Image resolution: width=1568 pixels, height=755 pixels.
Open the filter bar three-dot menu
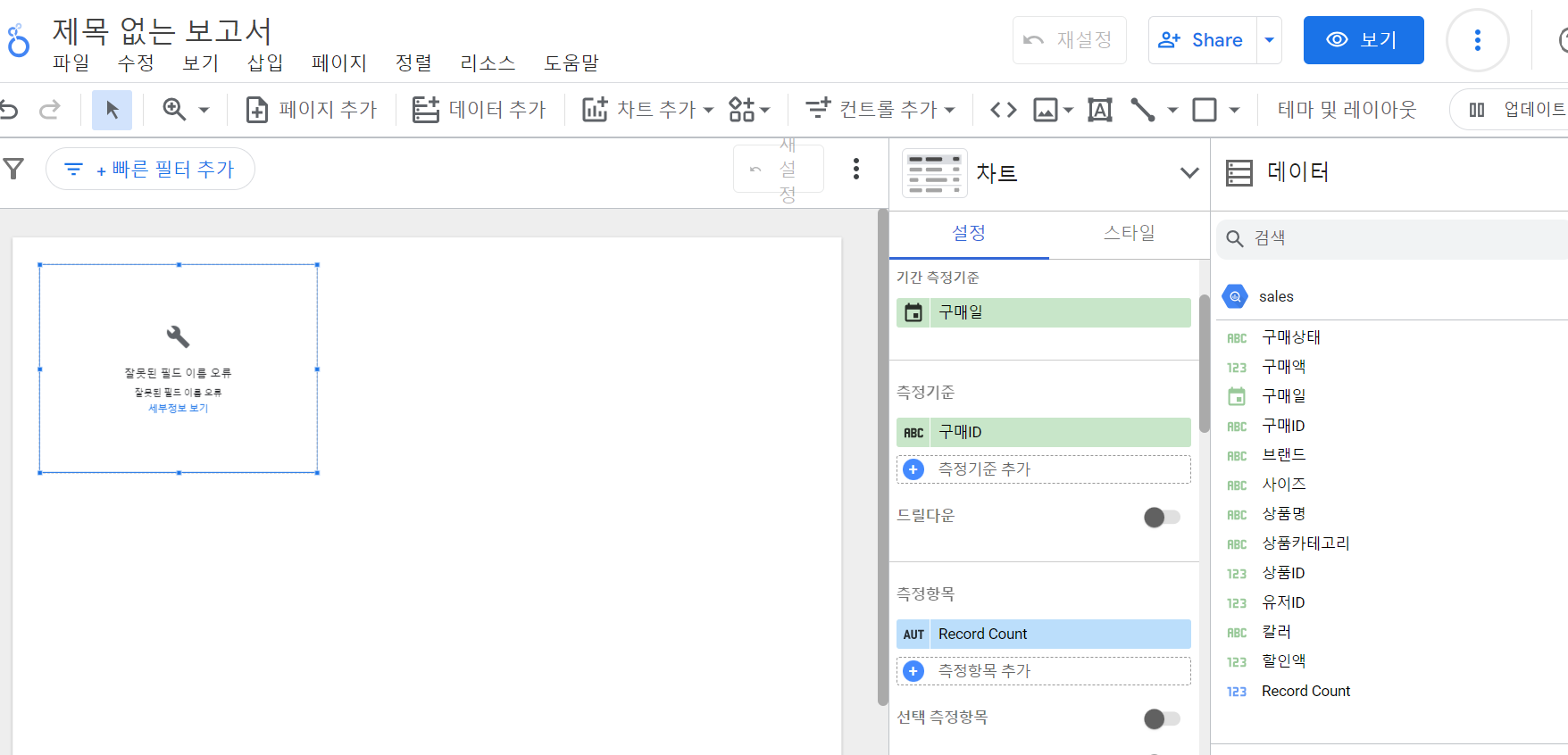point(855,169)
